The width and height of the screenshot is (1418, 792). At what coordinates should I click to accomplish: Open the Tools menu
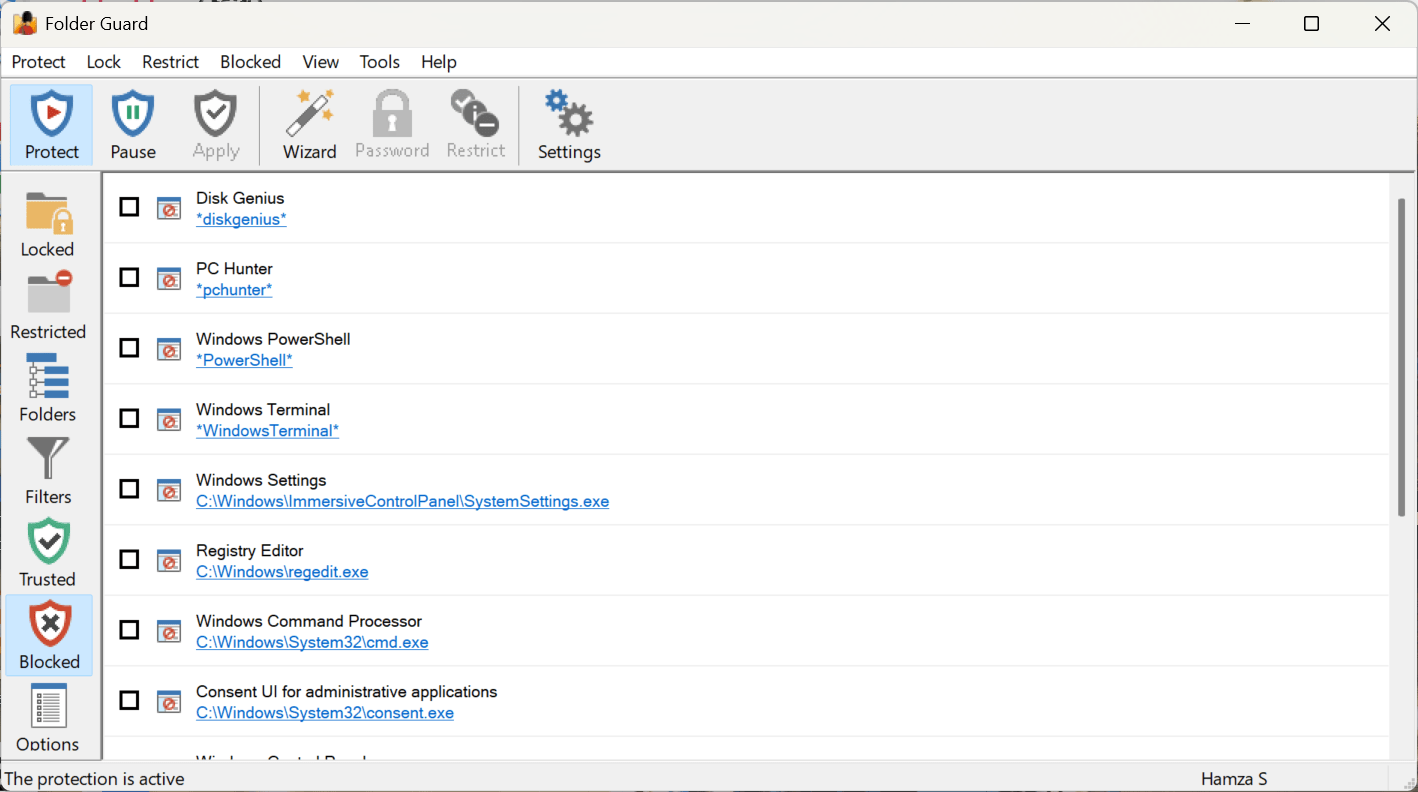click(380, 62)
